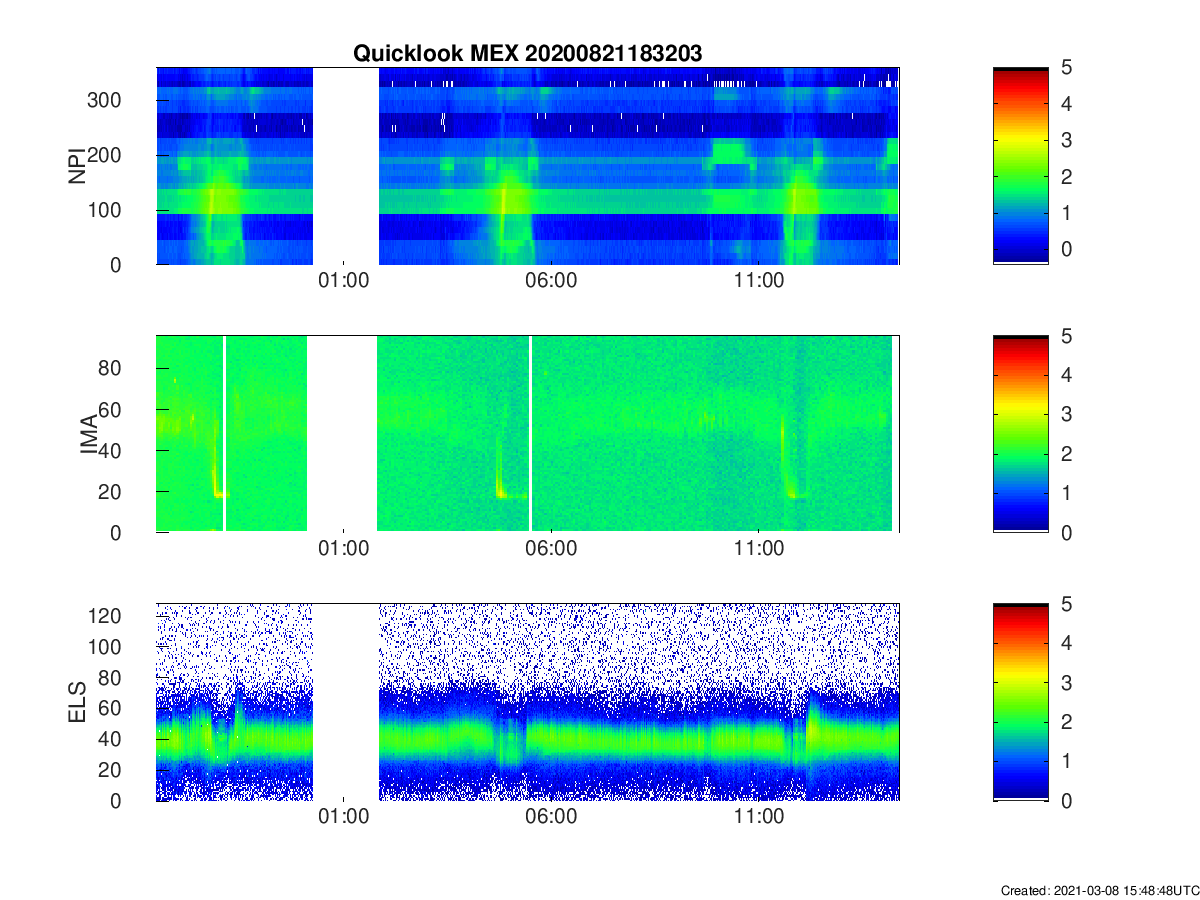Click the 3 label on NPI colorbar

1066,140
